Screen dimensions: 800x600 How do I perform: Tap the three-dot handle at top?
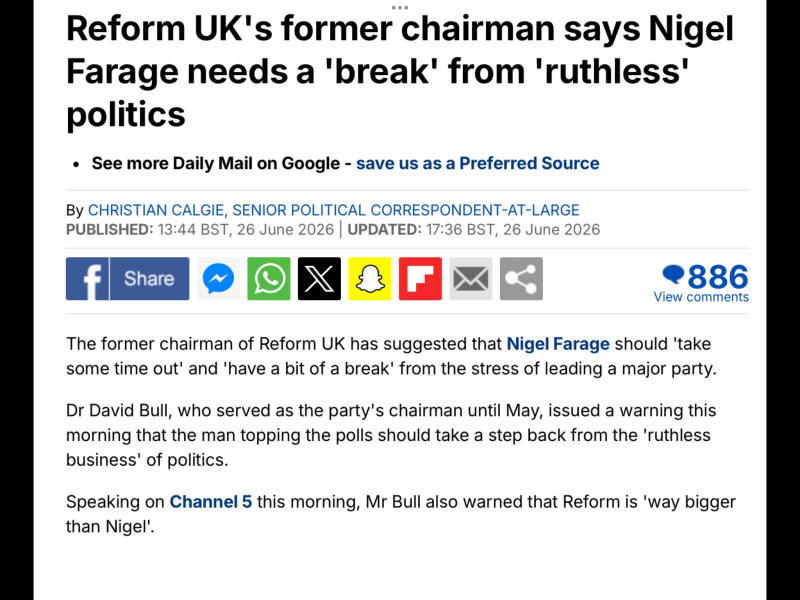point(399,8)
